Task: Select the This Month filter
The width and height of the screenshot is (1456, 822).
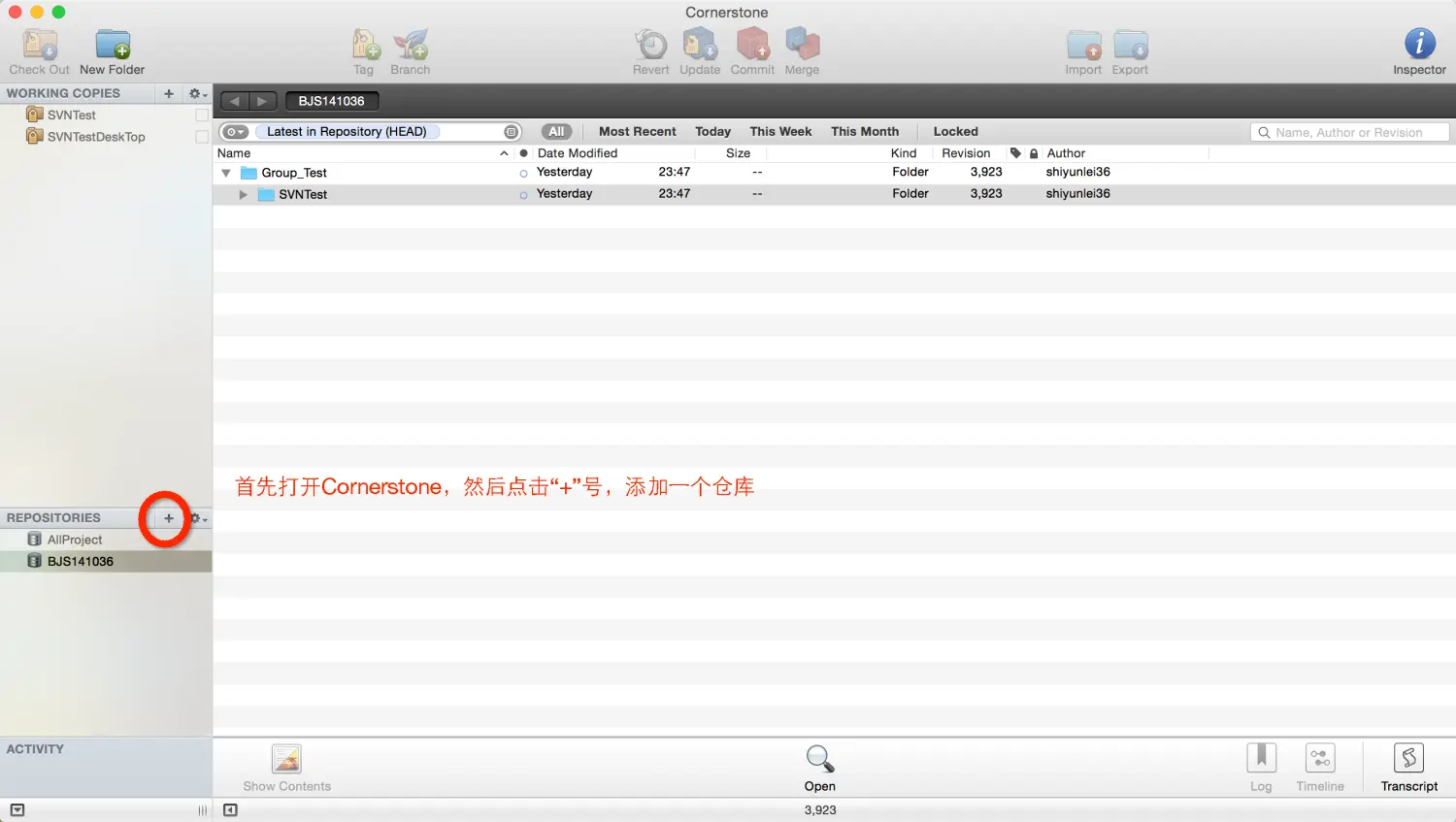Action: pyautogui.click(x=865, y=132)
